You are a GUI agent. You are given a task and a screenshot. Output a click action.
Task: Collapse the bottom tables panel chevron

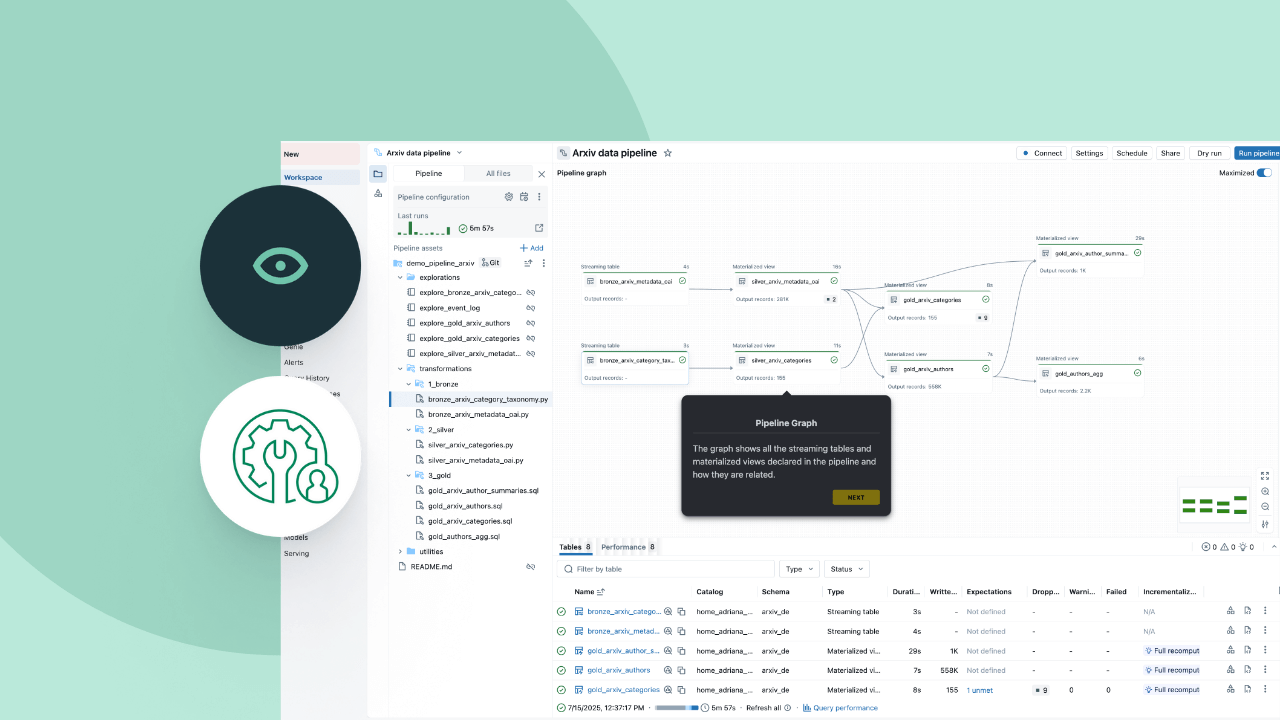point(1274,547)
